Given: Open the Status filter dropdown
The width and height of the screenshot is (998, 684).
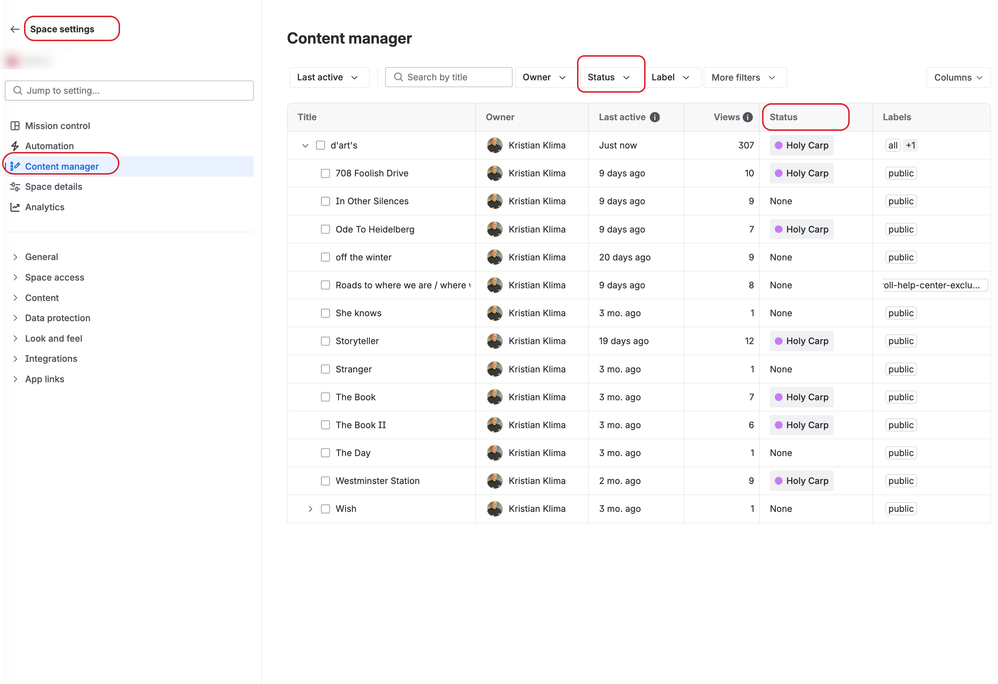Looking at the screenshot, I should pos(609,77).
